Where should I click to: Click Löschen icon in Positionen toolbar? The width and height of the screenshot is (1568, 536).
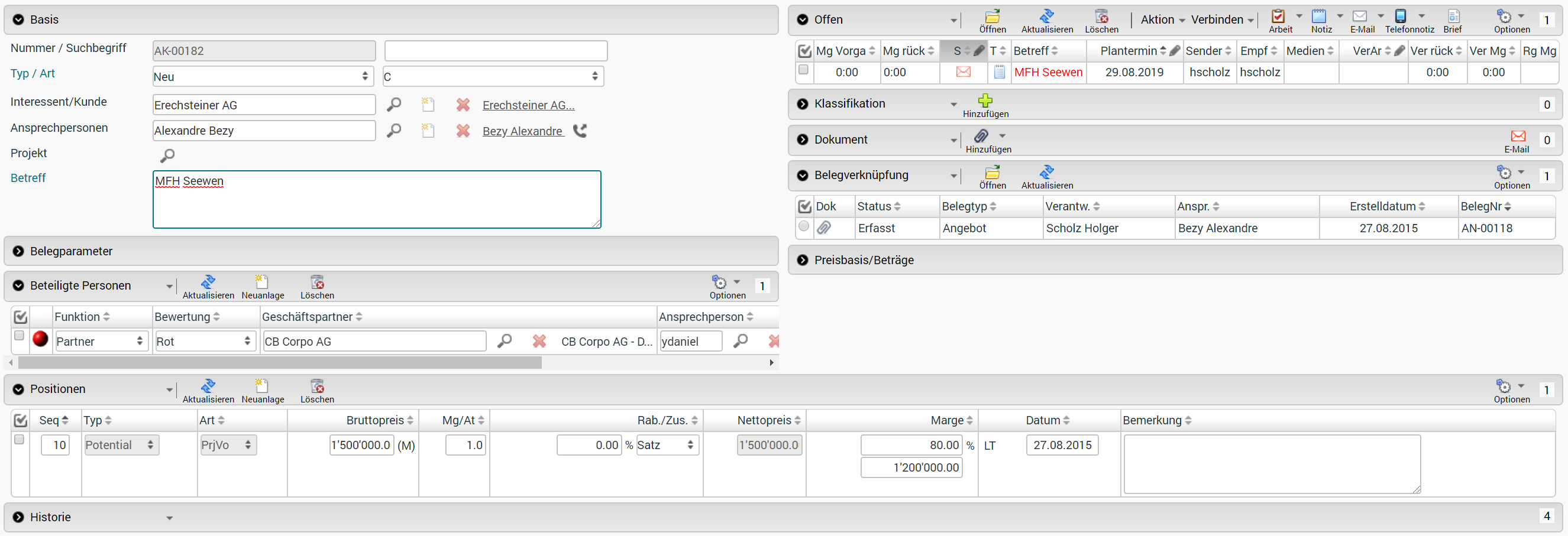[x=317, y=386]
